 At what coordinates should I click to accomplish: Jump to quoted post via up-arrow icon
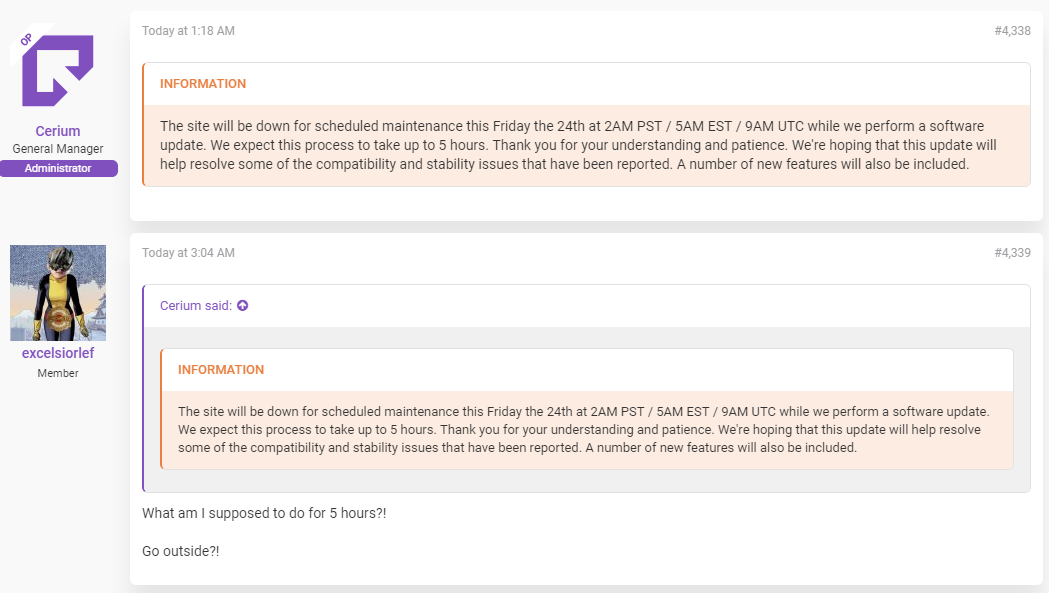point(243,305)
